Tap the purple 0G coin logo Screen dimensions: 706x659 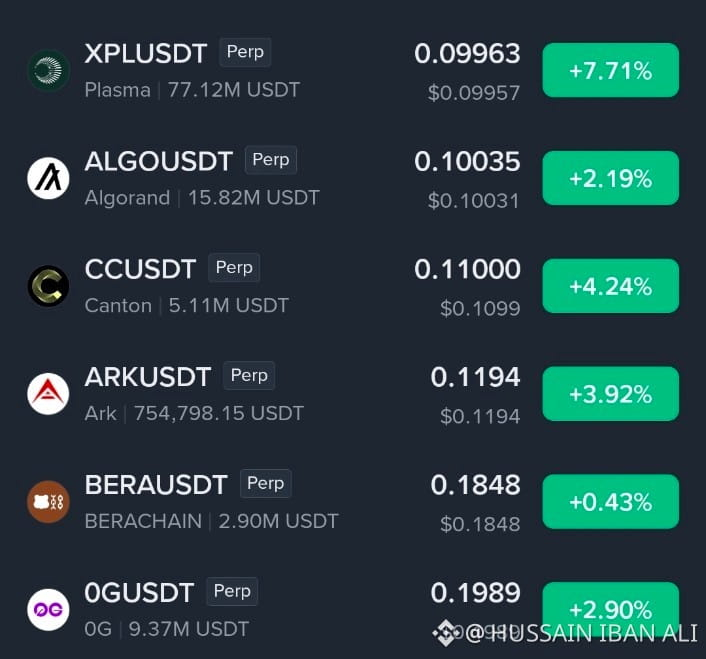48,609
